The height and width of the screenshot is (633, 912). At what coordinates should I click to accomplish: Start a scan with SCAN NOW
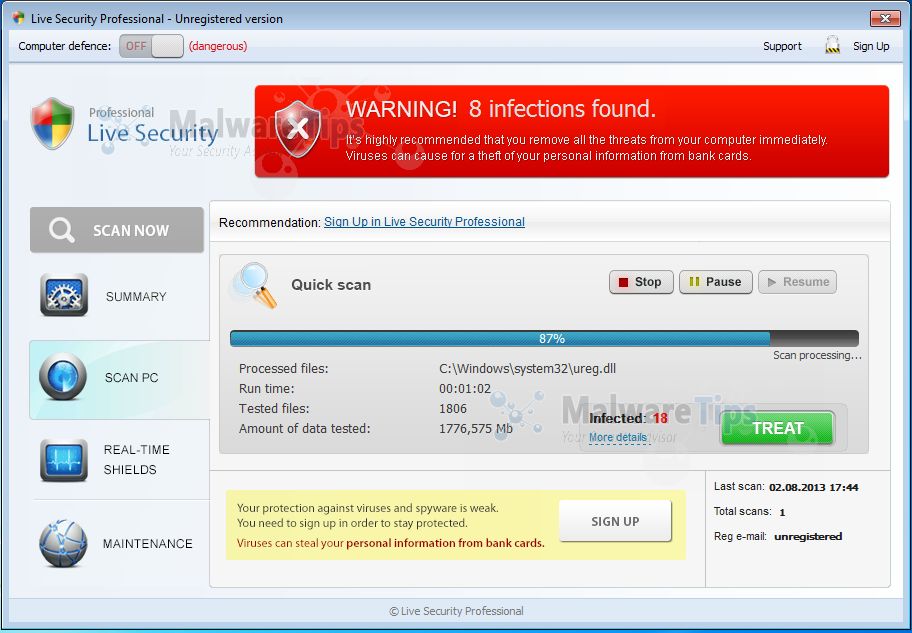click(x=117, y=230)
